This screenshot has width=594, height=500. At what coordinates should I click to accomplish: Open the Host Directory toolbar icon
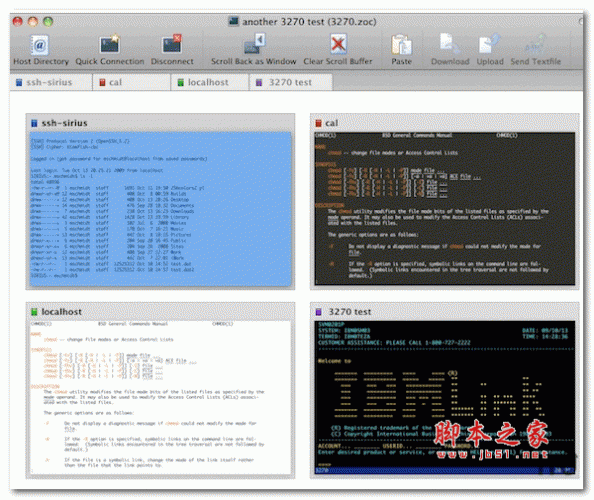[x=40, y=46]
